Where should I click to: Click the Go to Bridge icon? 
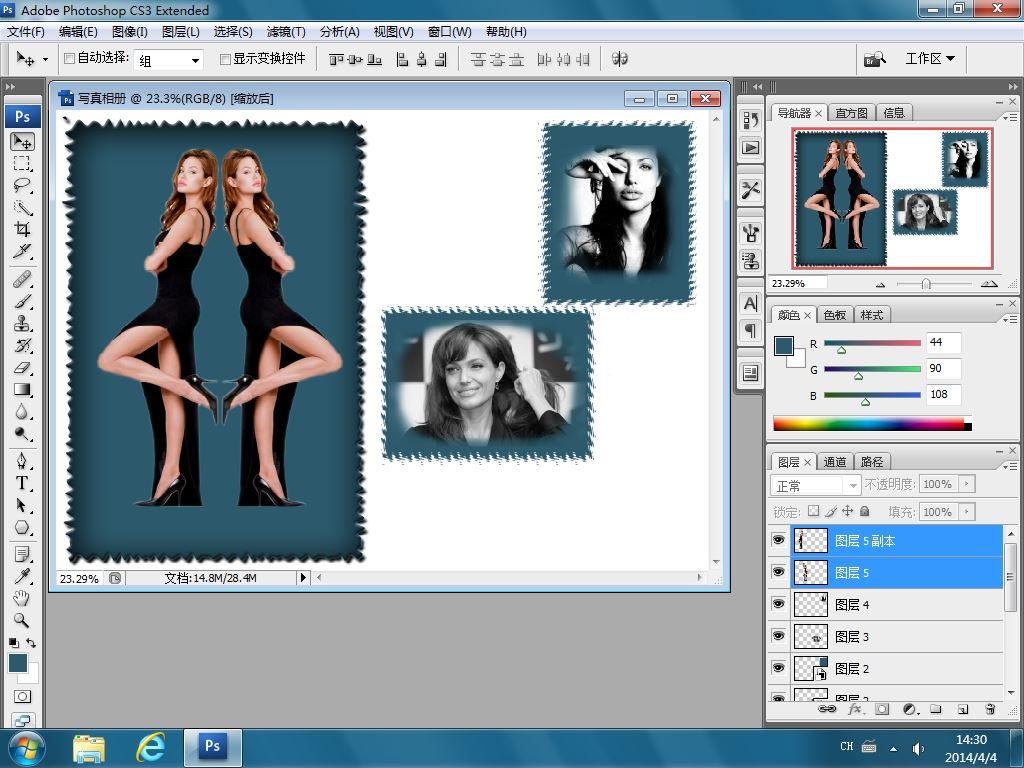pos(874,59)
